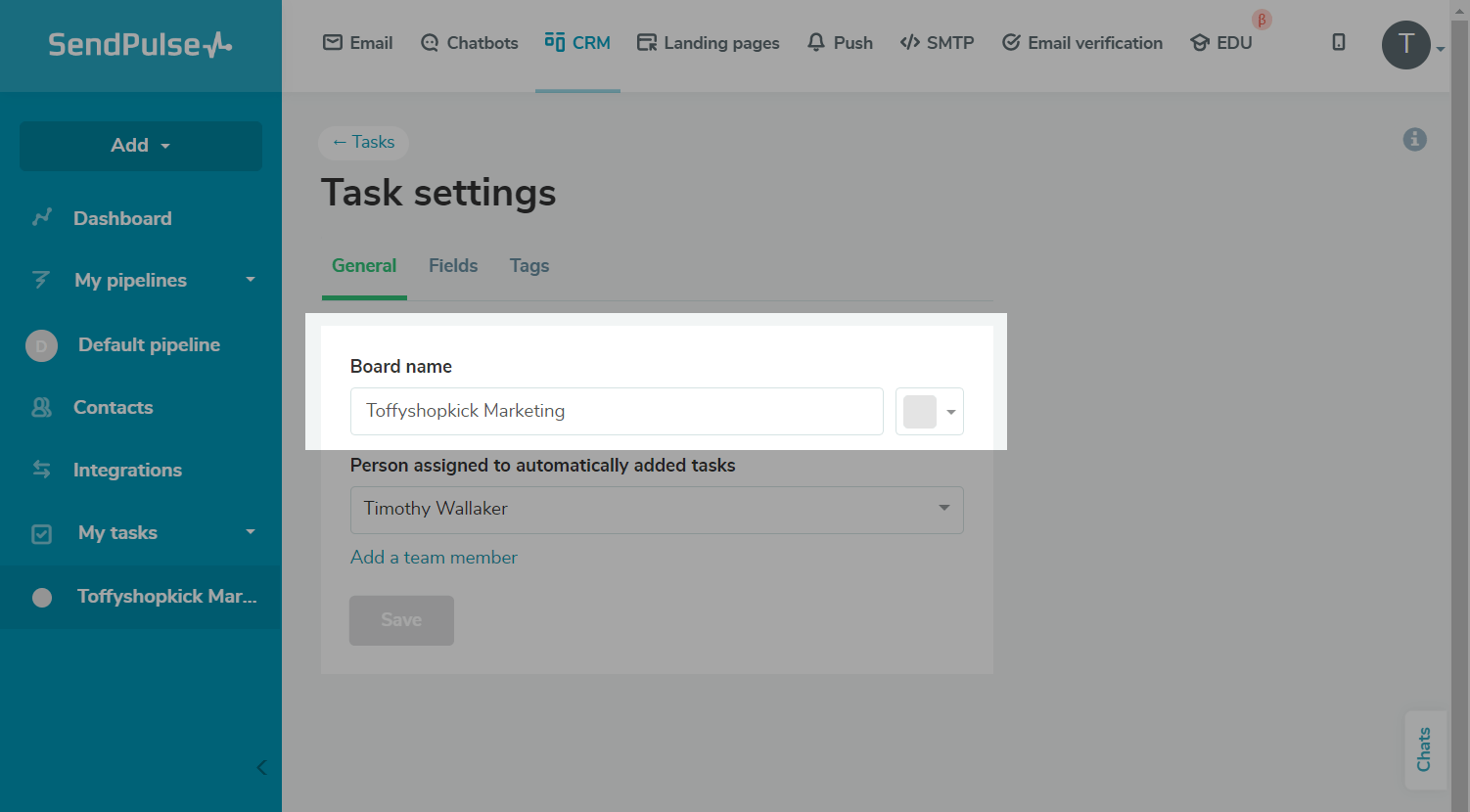Click the Integrations arrows icon
This screenshot has width=1470, height=812.
tap(42, 470)
